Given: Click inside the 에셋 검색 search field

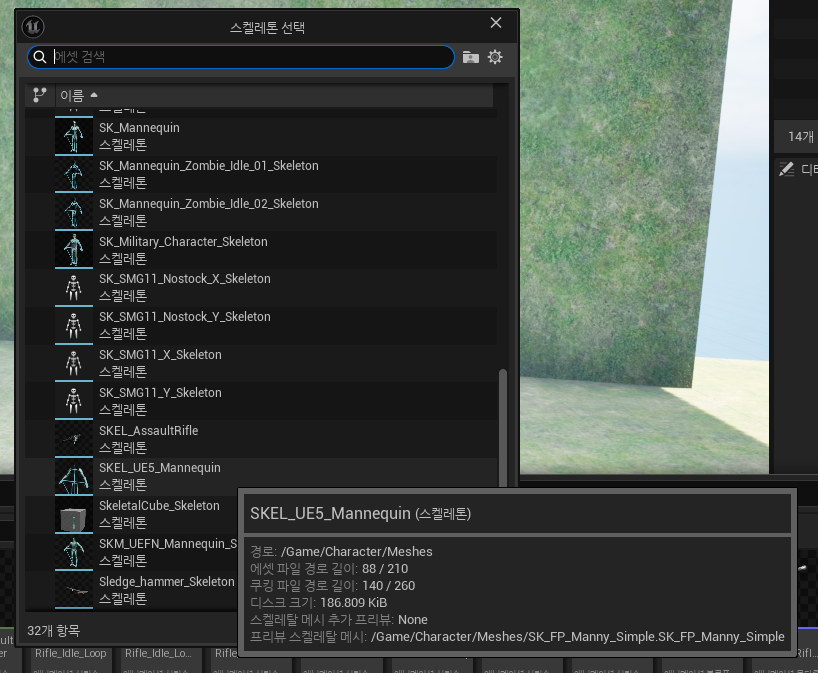Looking at the screenshot, I should point(240,57).
